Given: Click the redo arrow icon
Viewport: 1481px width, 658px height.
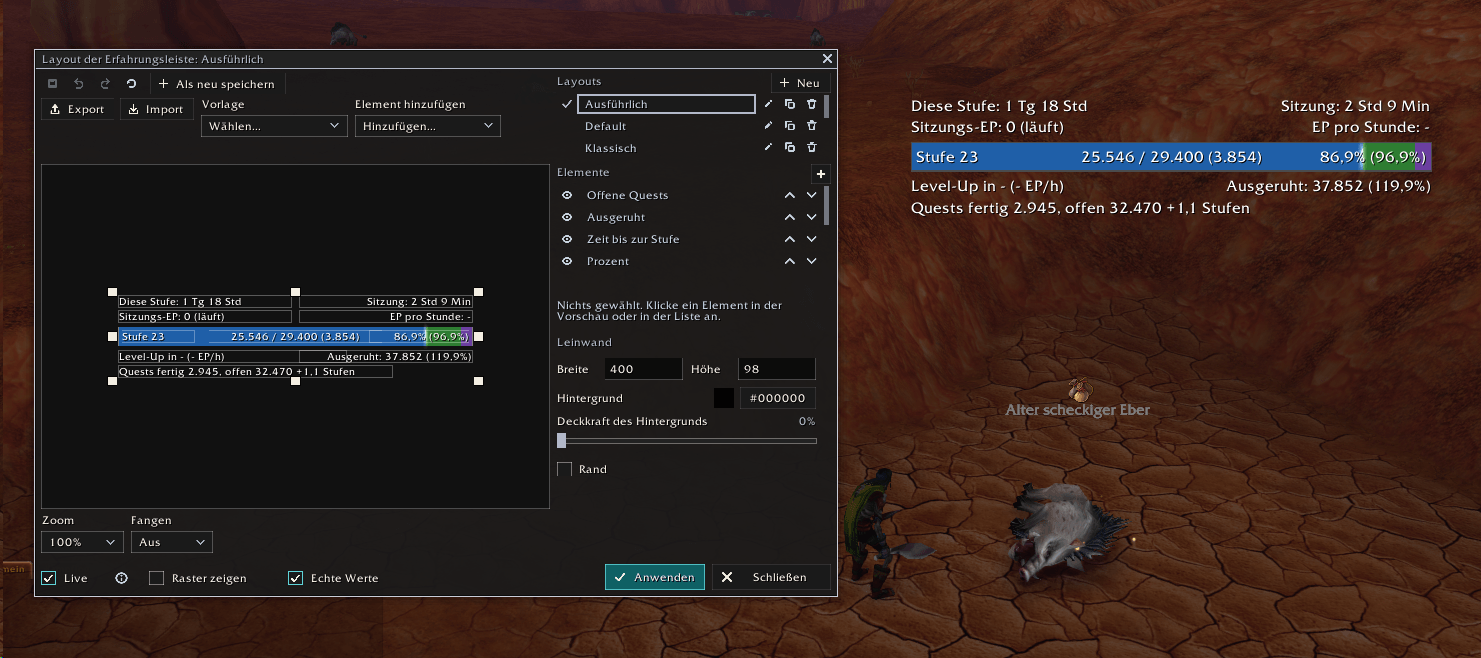Looking at the screenshot, I should 105,84.
